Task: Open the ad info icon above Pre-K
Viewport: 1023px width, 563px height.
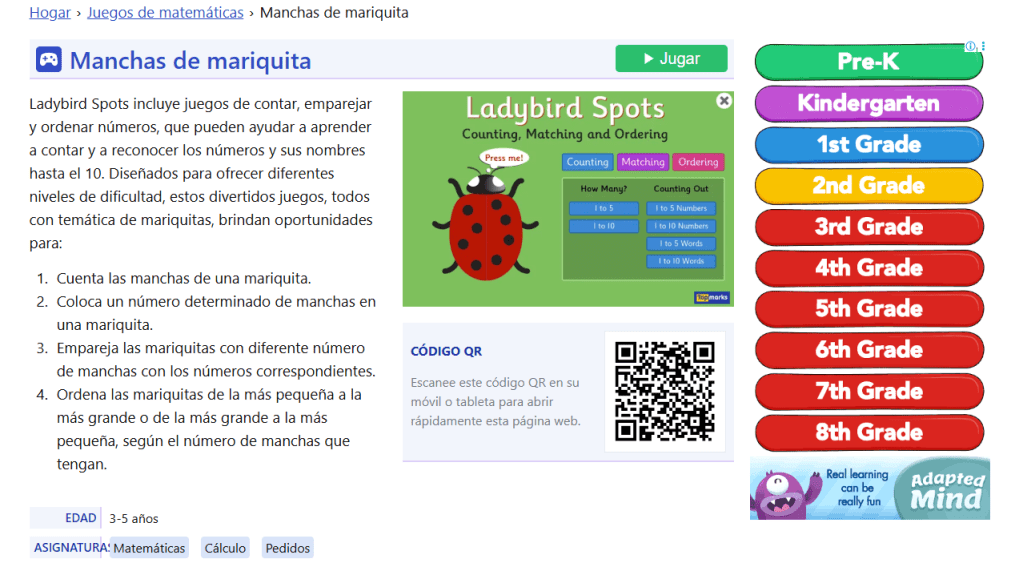Action: (969, 47)
